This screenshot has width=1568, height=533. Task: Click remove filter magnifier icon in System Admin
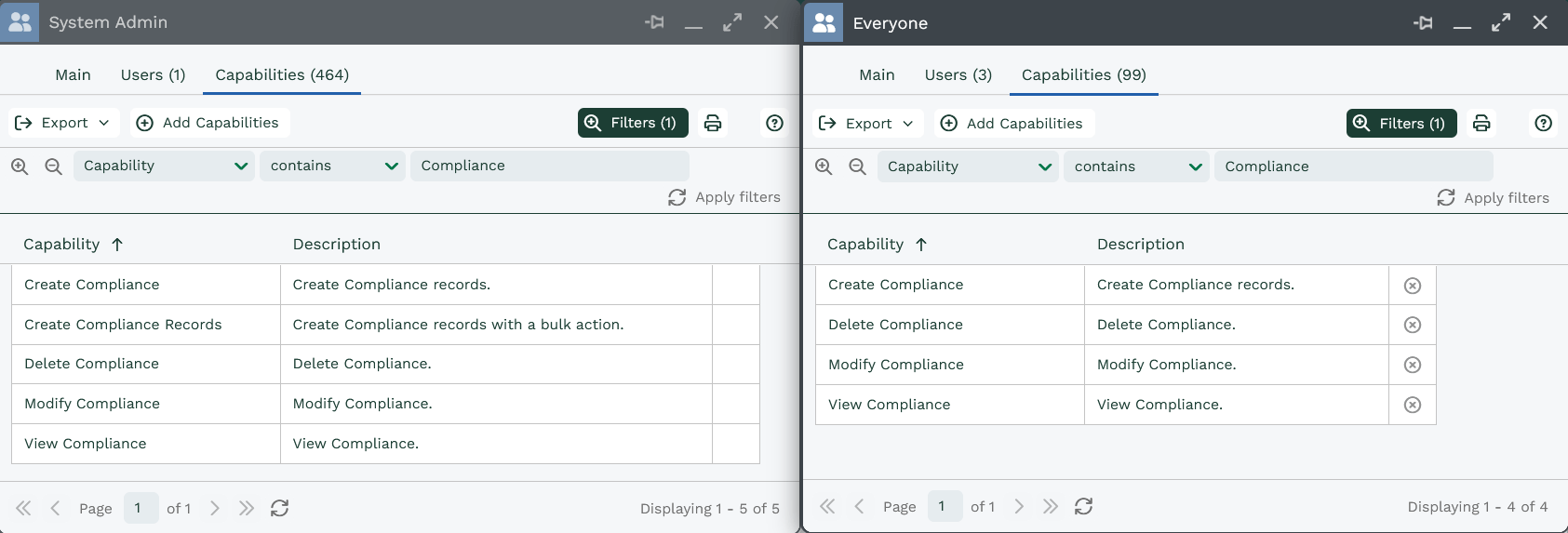coord(54,166)
